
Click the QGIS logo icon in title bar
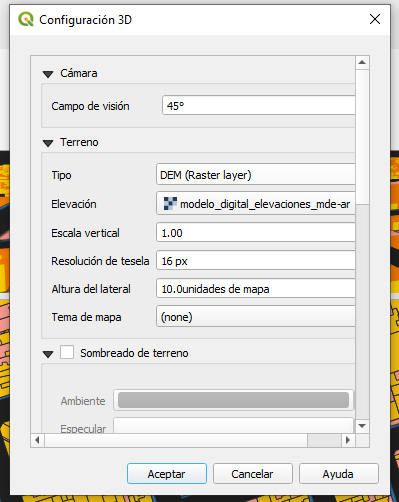coord(26,19)
